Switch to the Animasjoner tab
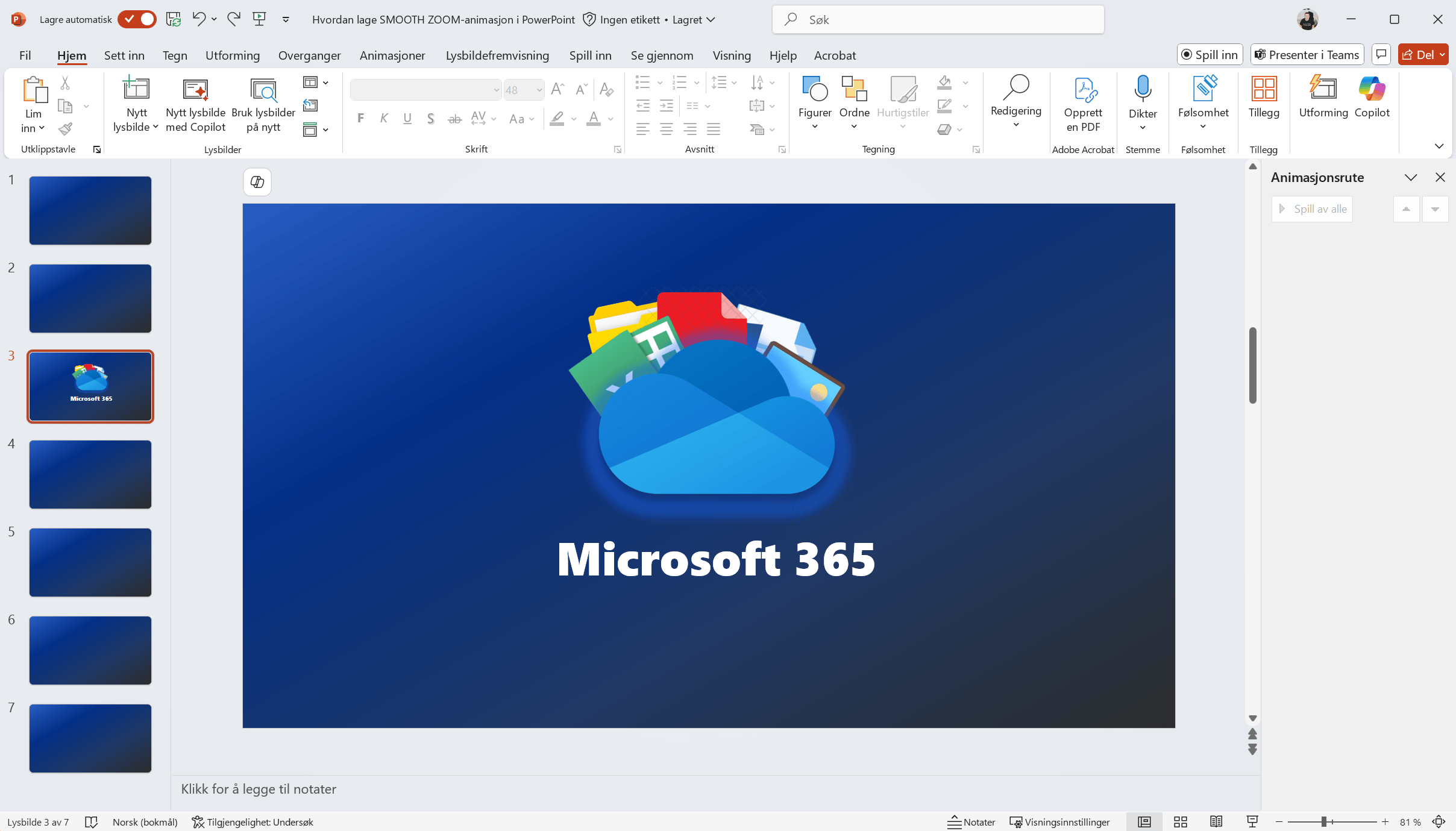Viewport: 1456px width, 831px height. pos(392,55)
